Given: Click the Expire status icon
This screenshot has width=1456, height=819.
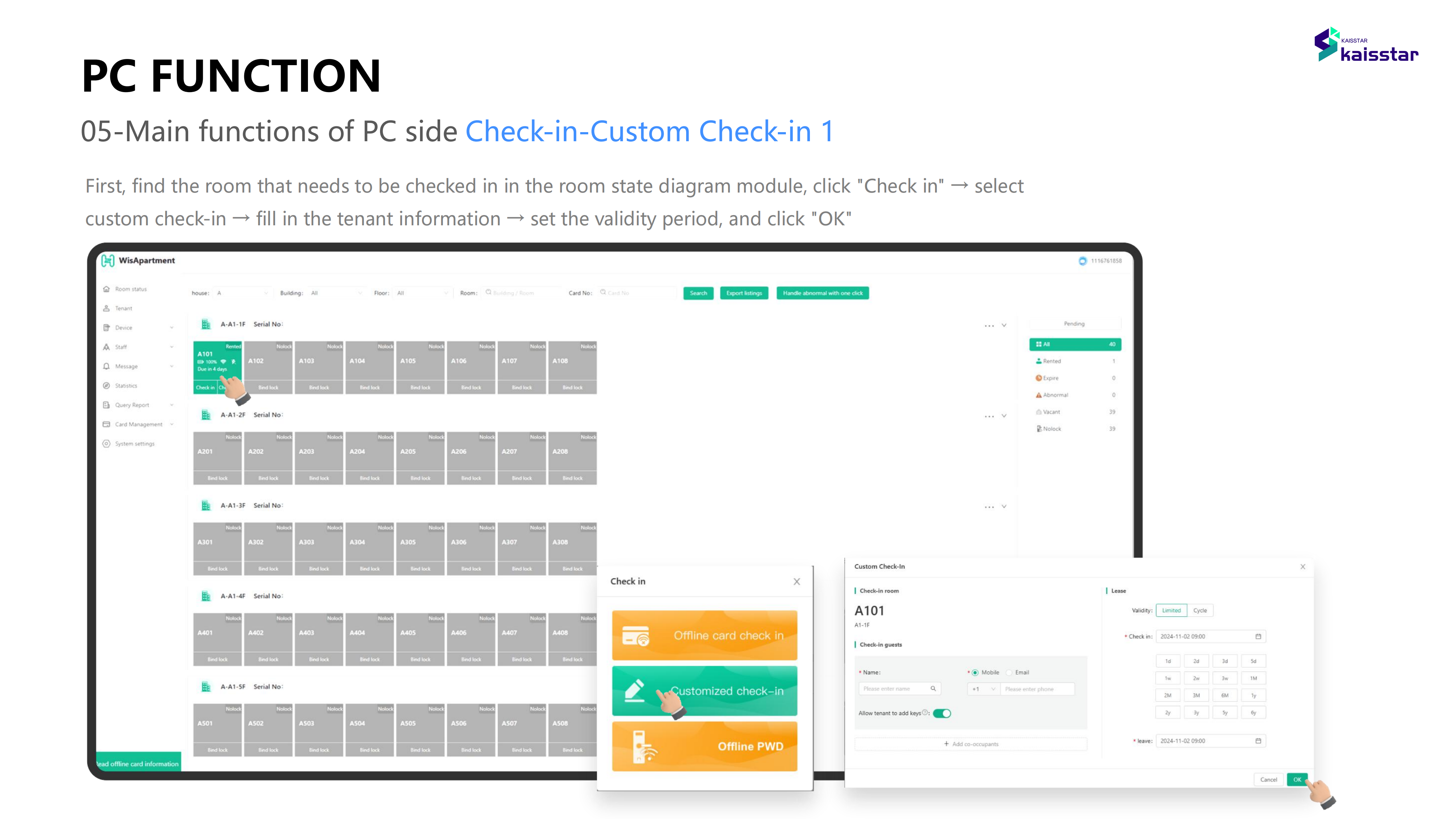Looking at the screenshot, I should pyautogui.click(x=1038, y=378).
